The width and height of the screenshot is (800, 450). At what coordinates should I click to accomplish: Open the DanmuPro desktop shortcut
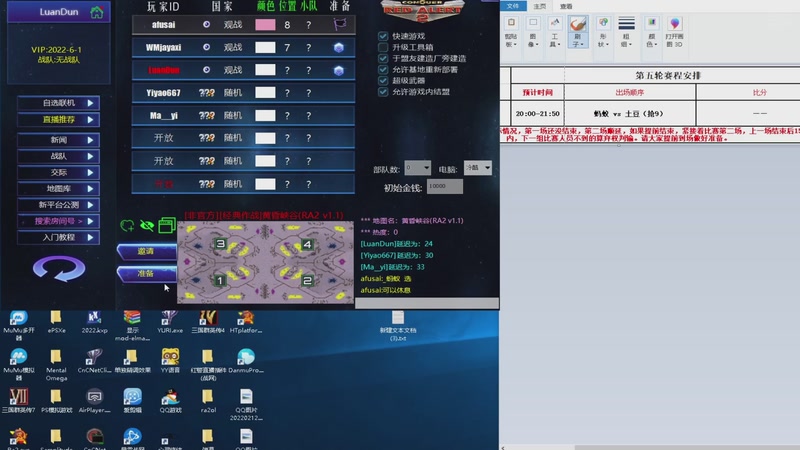[246, 361]
